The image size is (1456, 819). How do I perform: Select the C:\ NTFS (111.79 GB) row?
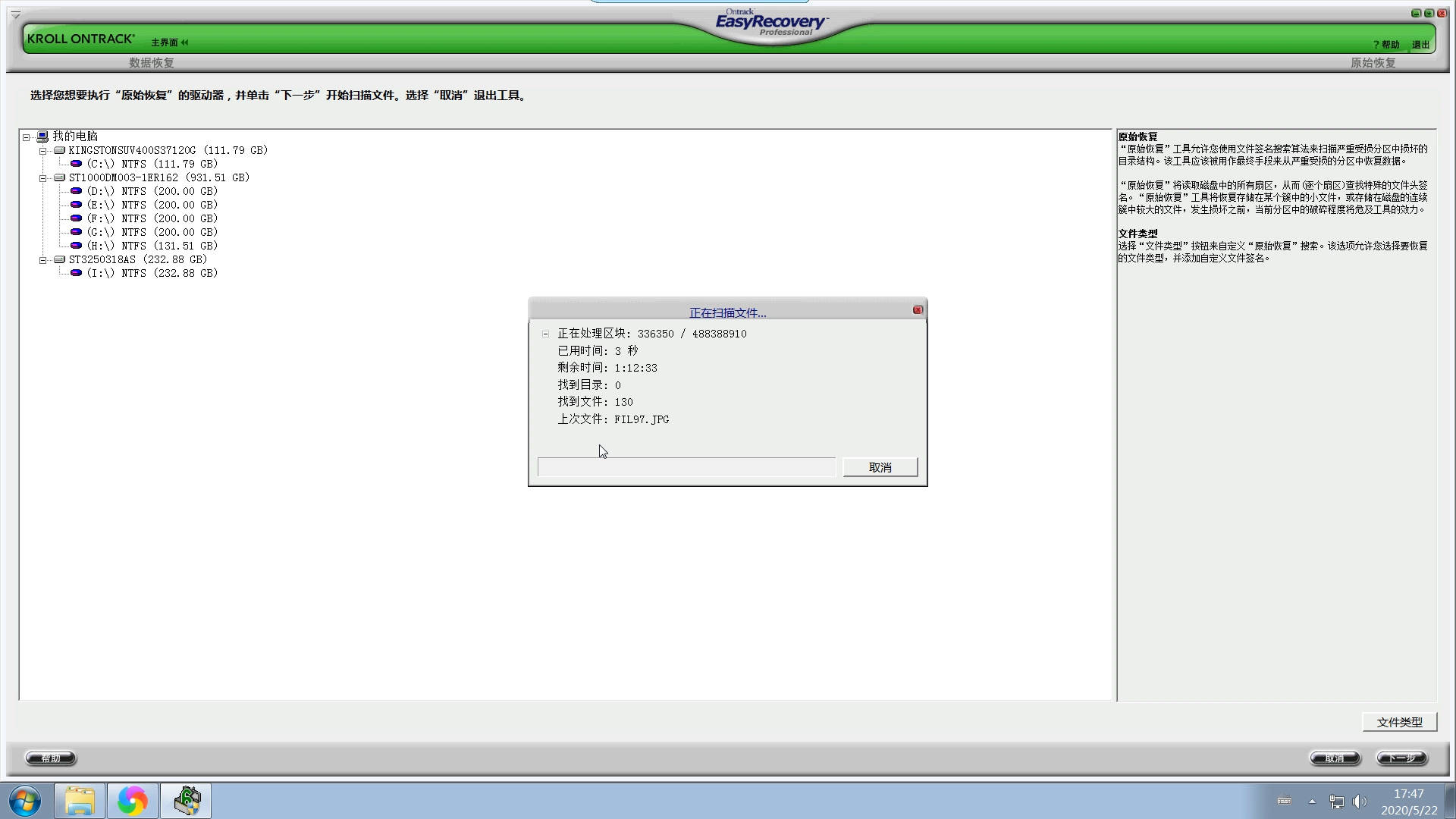(152, 164)
